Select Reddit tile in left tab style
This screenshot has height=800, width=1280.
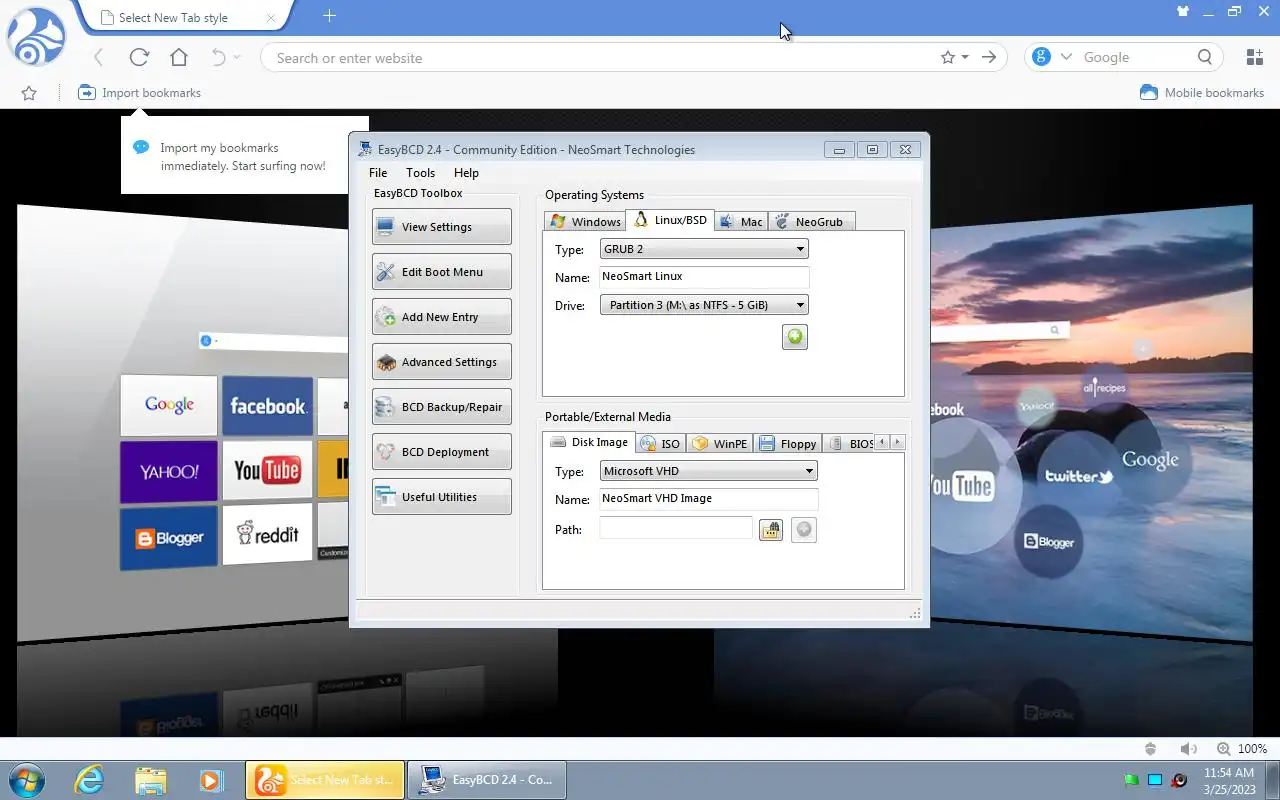coord(267,534)
